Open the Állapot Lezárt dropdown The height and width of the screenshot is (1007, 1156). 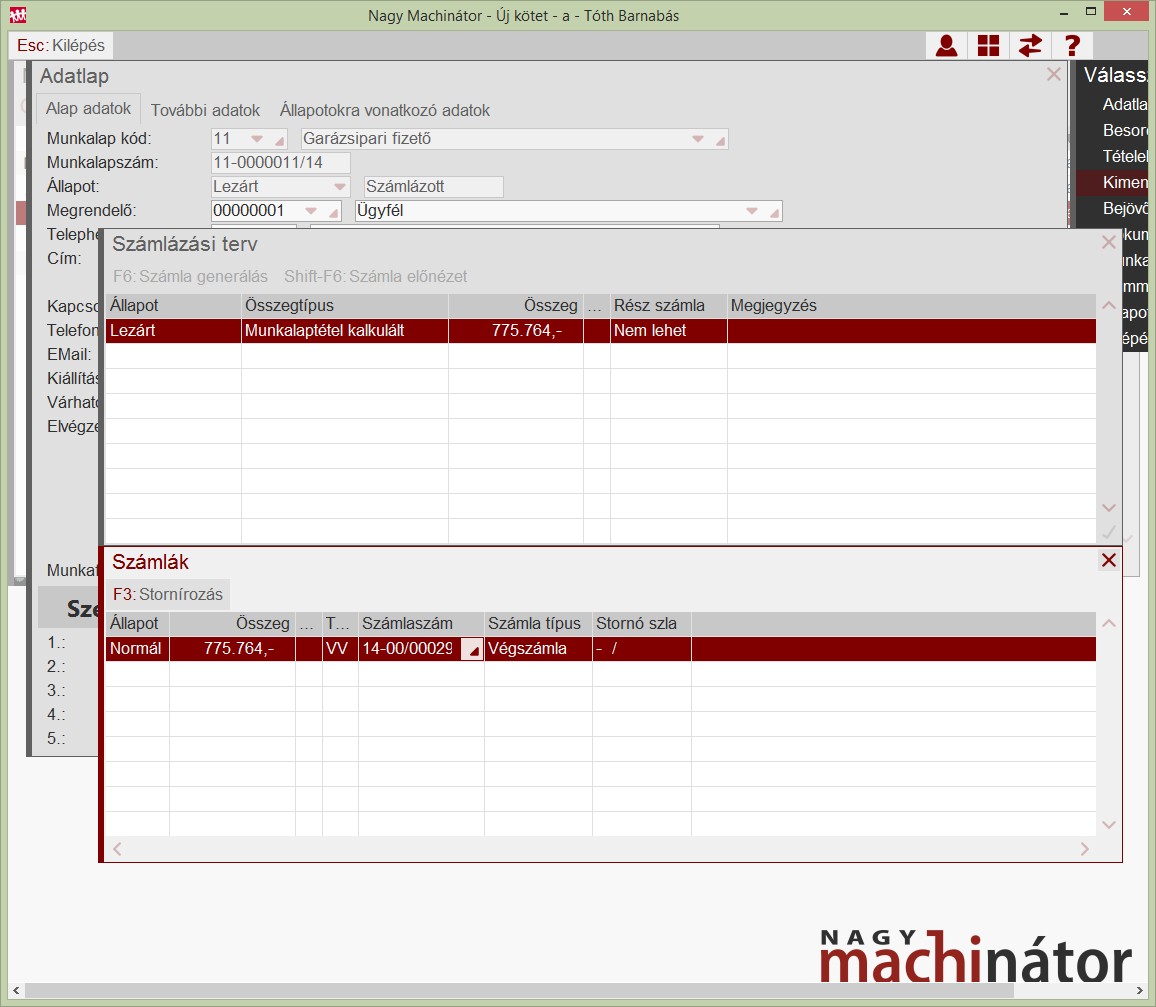[x=339, y=187]
